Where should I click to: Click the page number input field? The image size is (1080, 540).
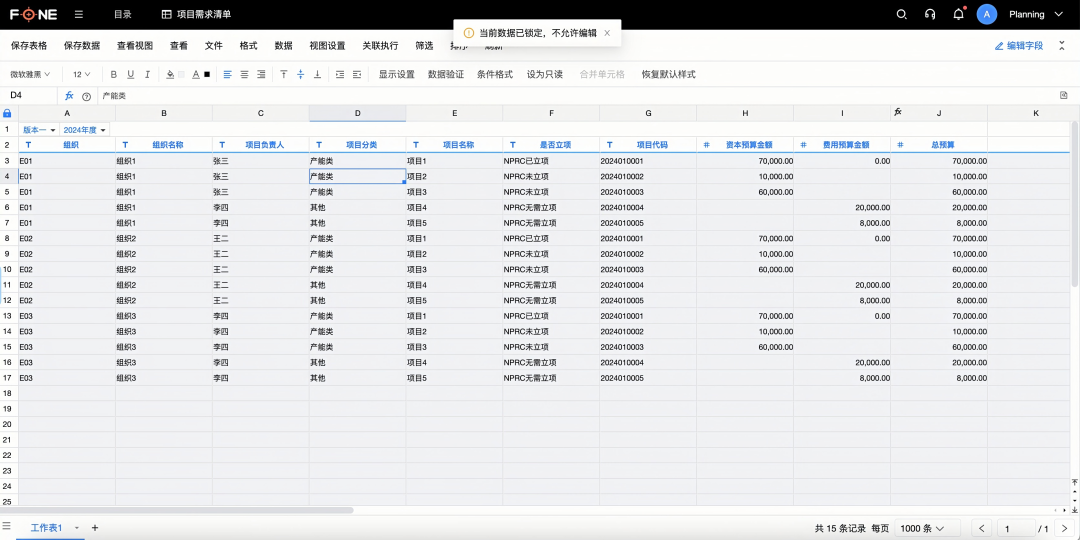coord(1017,528)
